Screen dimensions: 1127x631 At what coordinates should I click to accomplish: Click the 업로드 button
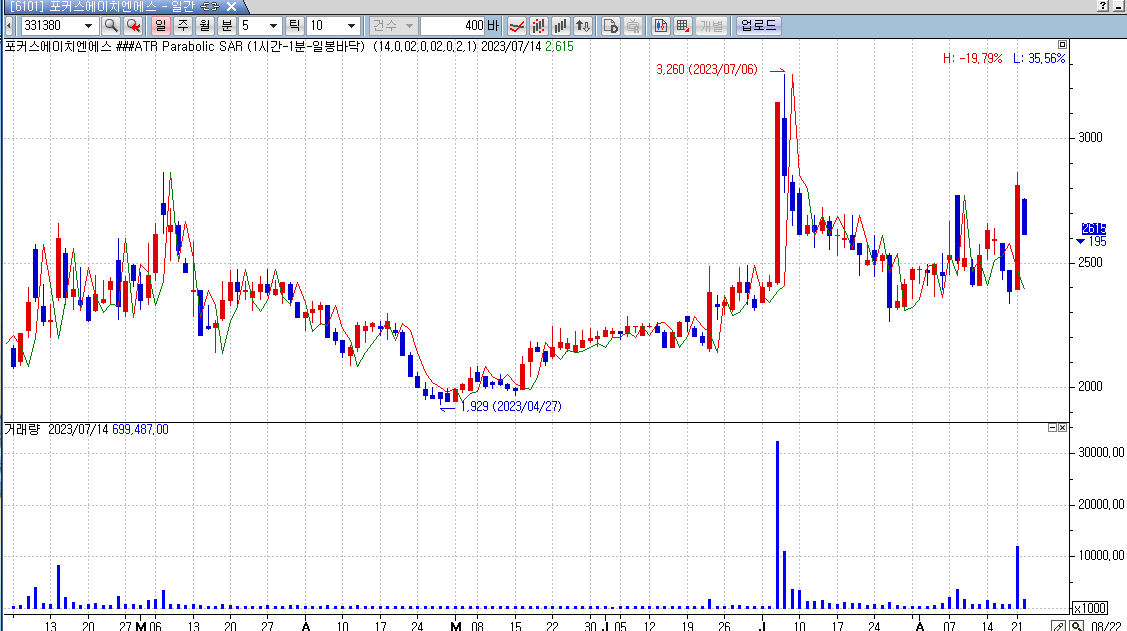pyautogui.click(x=758, y=25)
